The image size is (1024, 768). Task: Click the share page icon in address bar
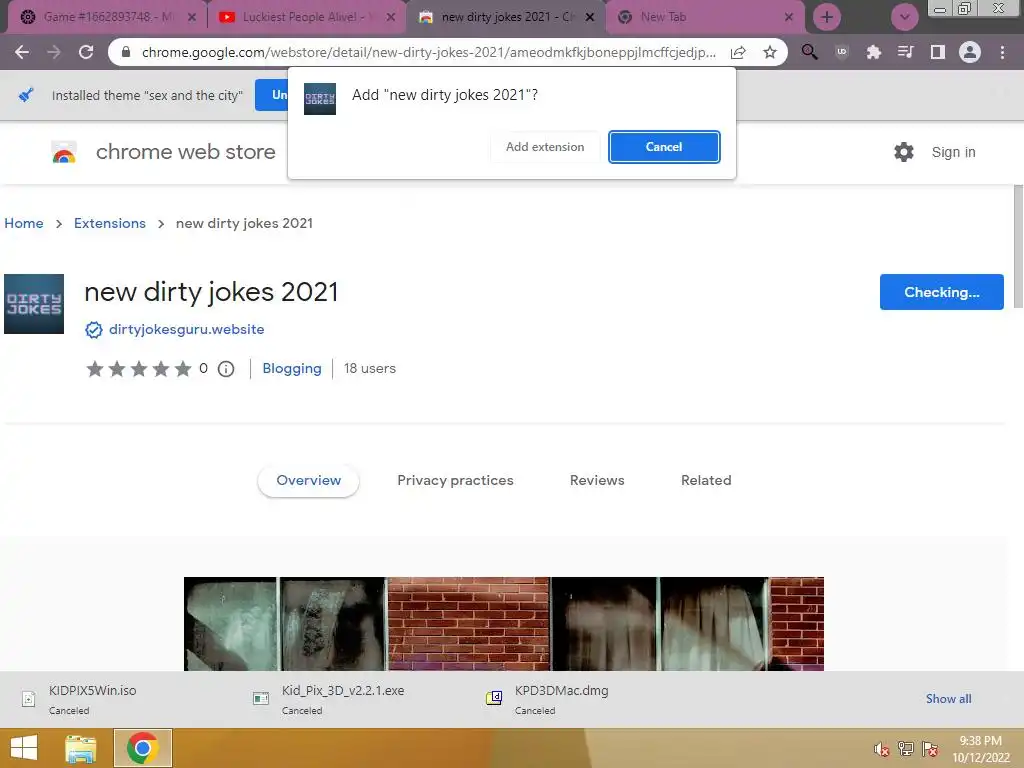pos(738,52)
